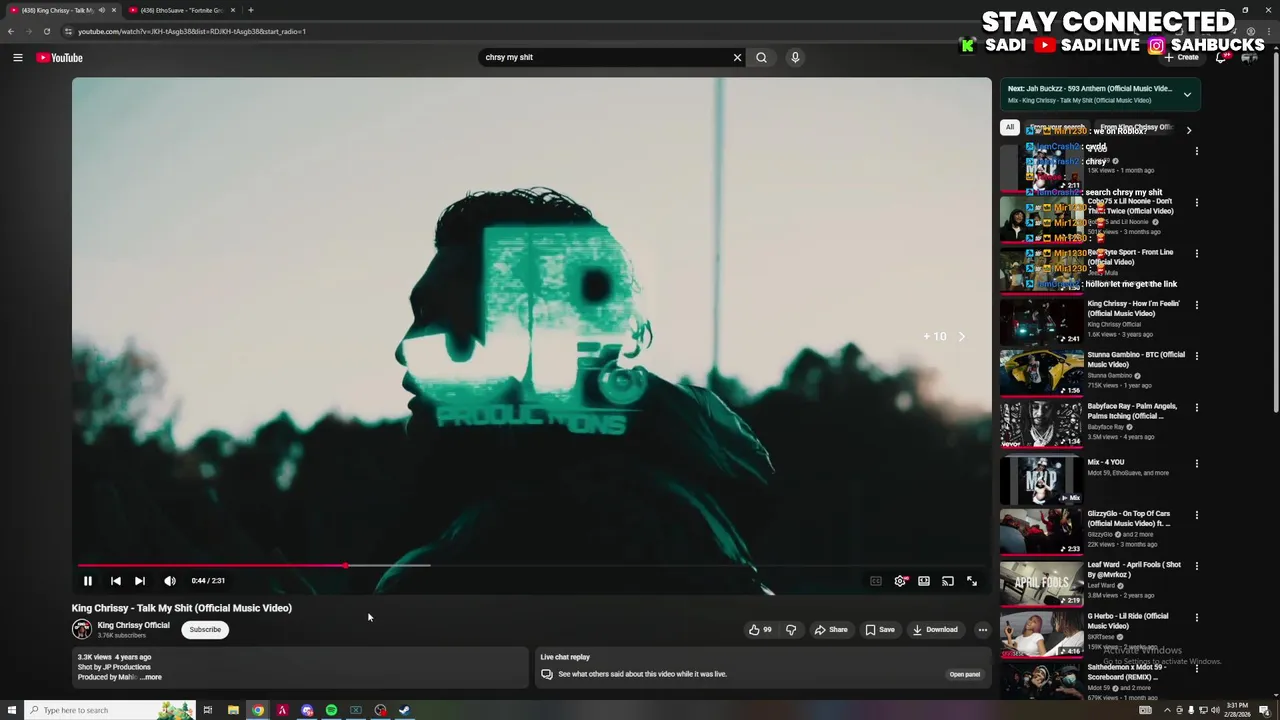The height and width of the screenshot is (720, 1280).
Task: Save video to playlist
Action: pos(880,630)
